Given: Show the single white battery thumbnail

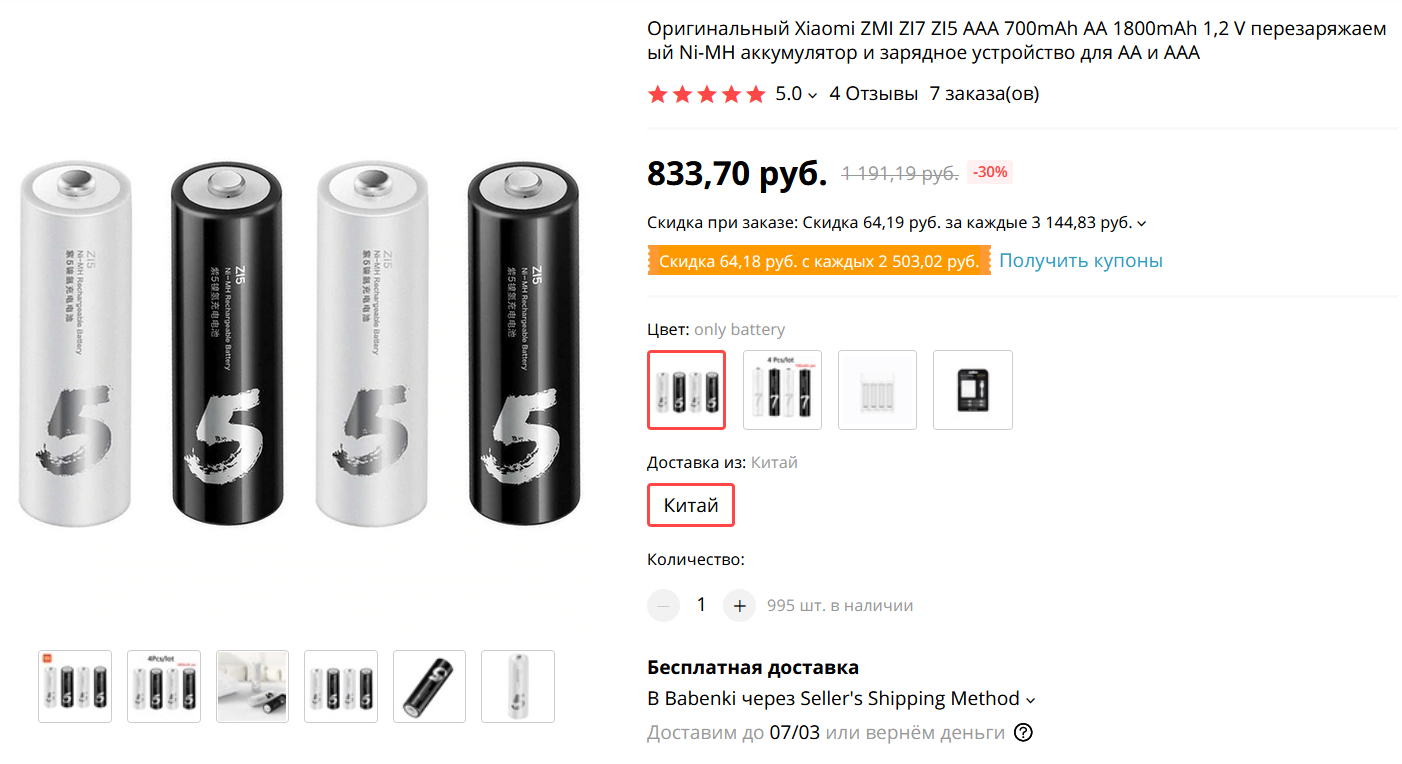Looking at the screenshot, I should (x=517, y=686).
